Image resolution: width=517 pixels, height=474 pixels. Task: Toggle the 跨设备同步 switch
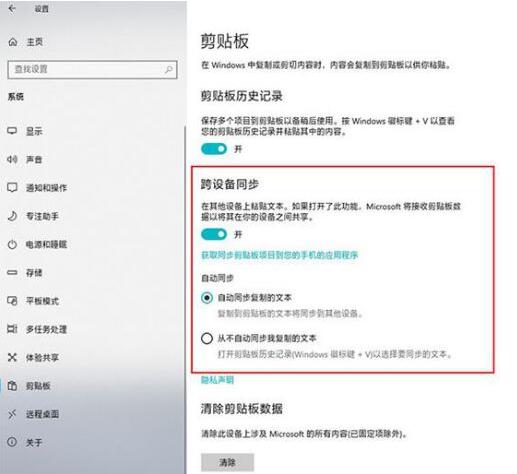click(x=214, y=234)
